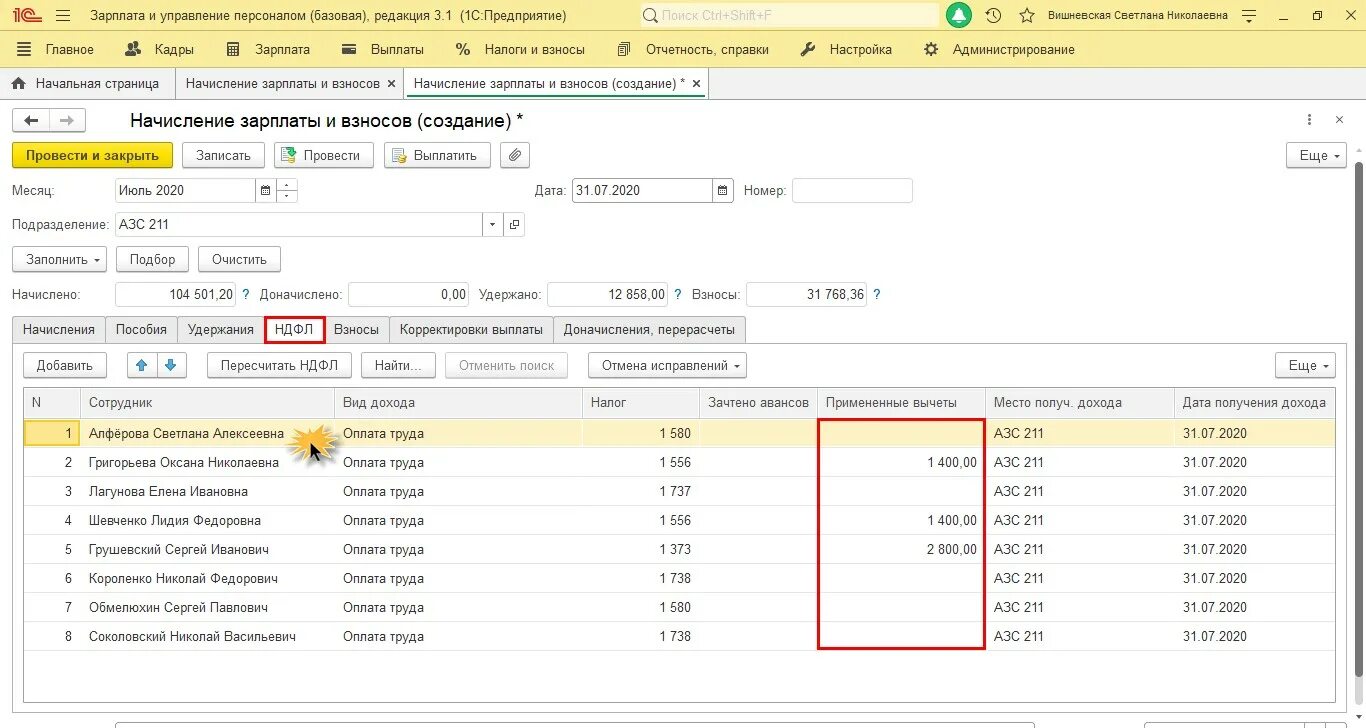
Task: Click help question mark next to Удержано
Action: coord(677,295)
